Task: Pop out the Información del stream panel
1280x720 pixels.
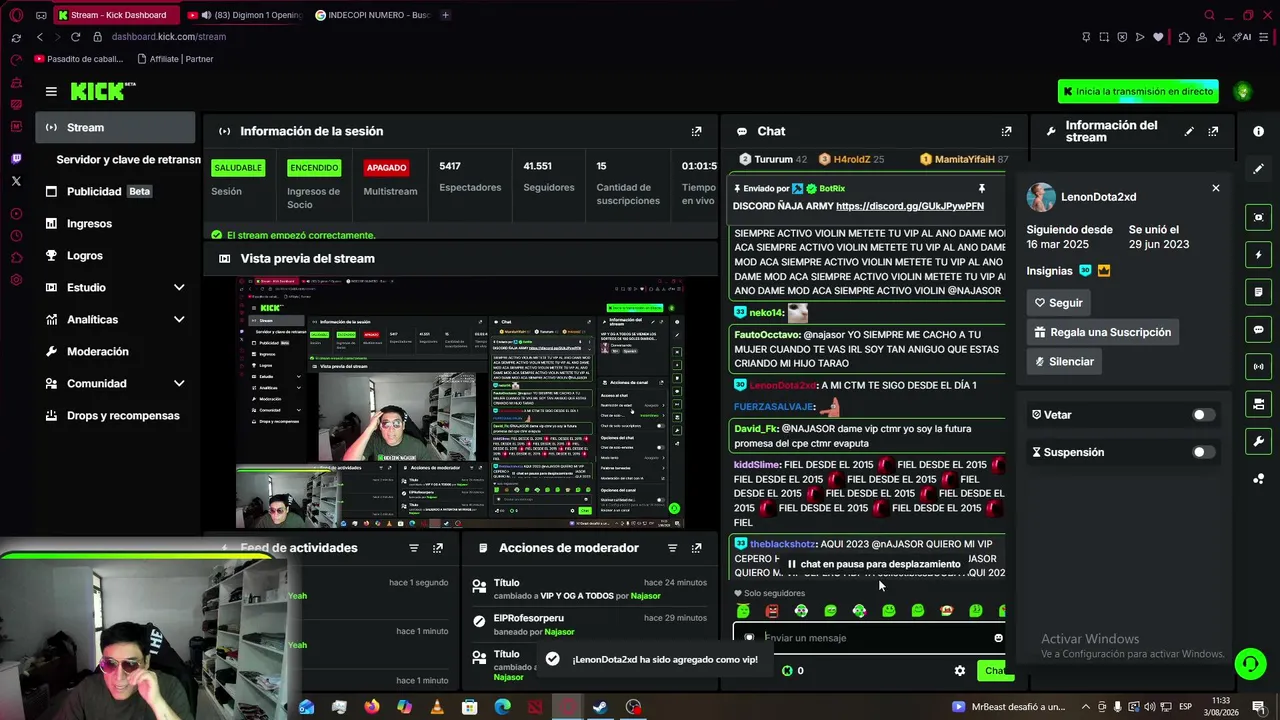Action: 1213,131
